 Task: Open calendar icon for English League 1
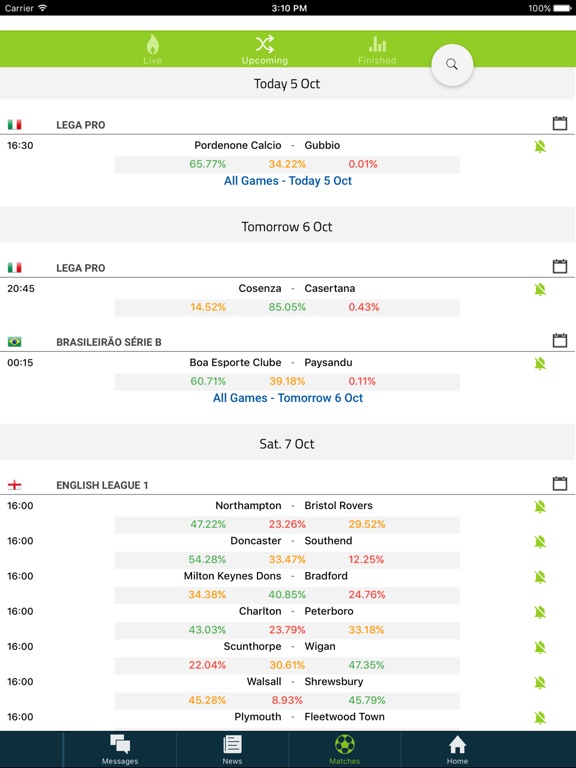(x=560, y=483)
